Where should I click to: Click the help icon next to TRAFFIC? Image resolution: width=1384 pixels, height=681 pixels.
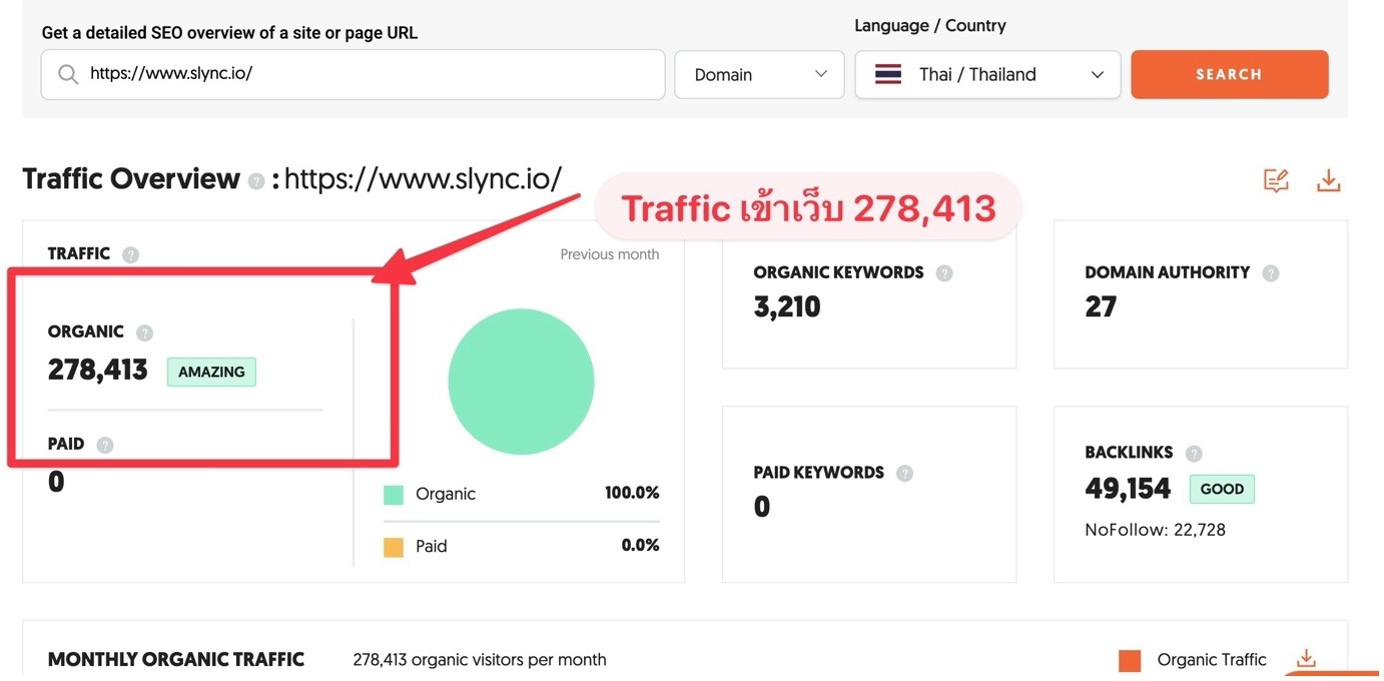pos(130,255)
